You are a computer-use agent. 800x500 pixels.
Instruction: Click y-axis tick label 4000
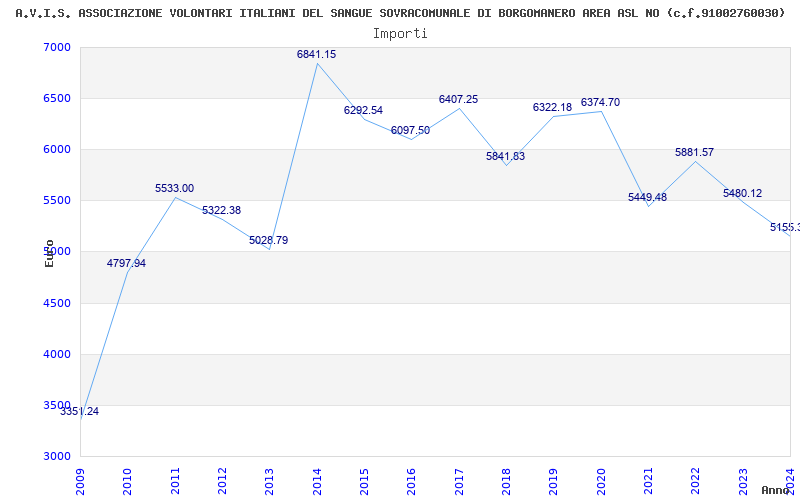point(57,355)
